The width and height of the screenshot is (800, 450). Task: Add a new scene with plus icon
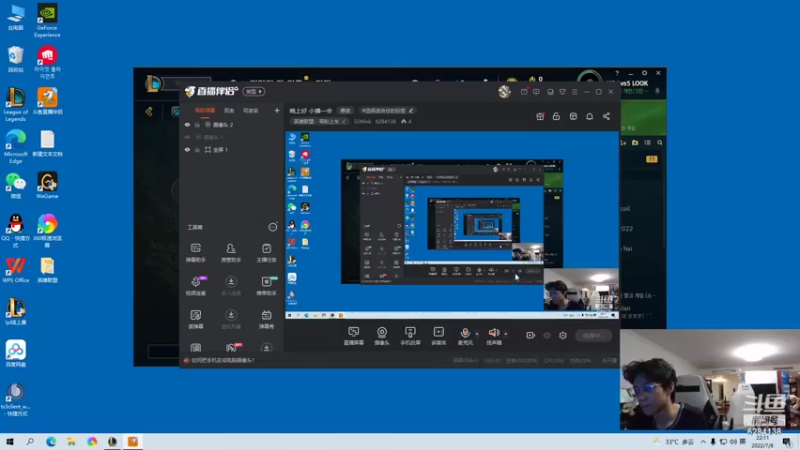pyautogui.click(x=277, y=110)
